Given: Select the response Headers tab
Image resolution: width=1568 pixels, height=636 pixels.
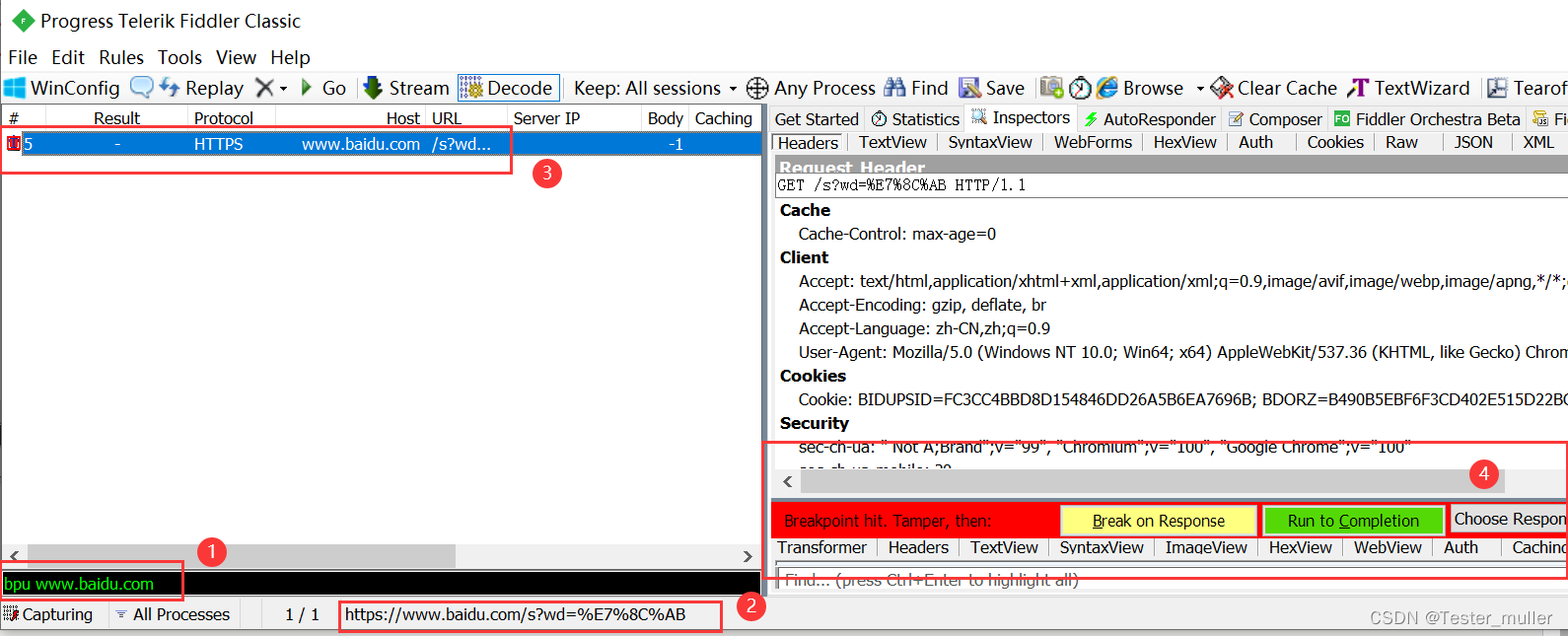Looking at the screenshot, I should [918, 547].
